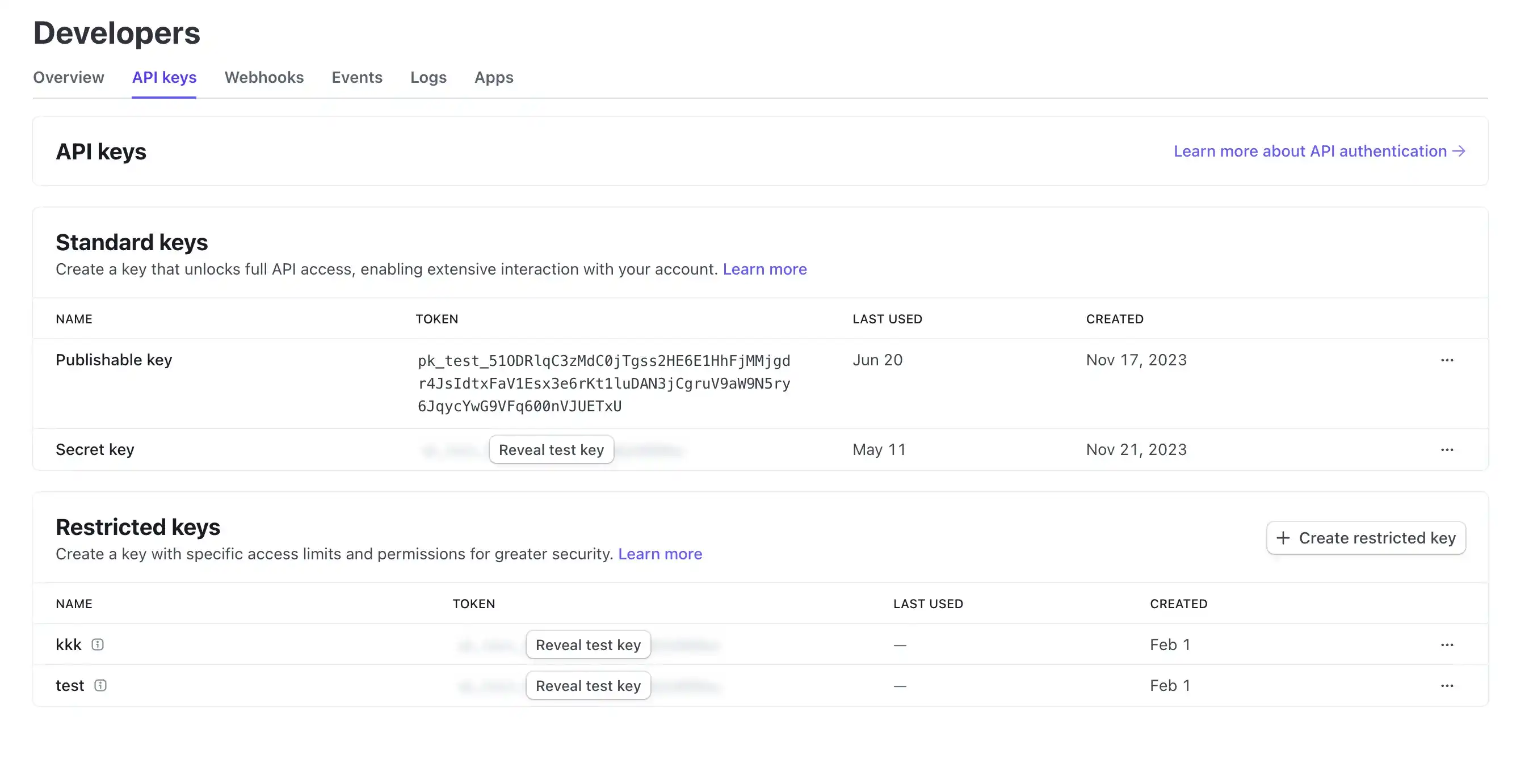The image size is (1529, 784).
Task: Click info icon beside test key name
Action: click(100, 685)
